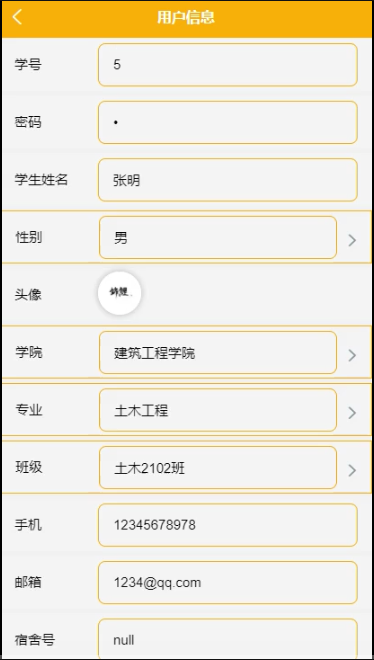The height and width of the screenshot is (660, 374).
Task: Focus the 学号 input field
Action: click(228, 65)
